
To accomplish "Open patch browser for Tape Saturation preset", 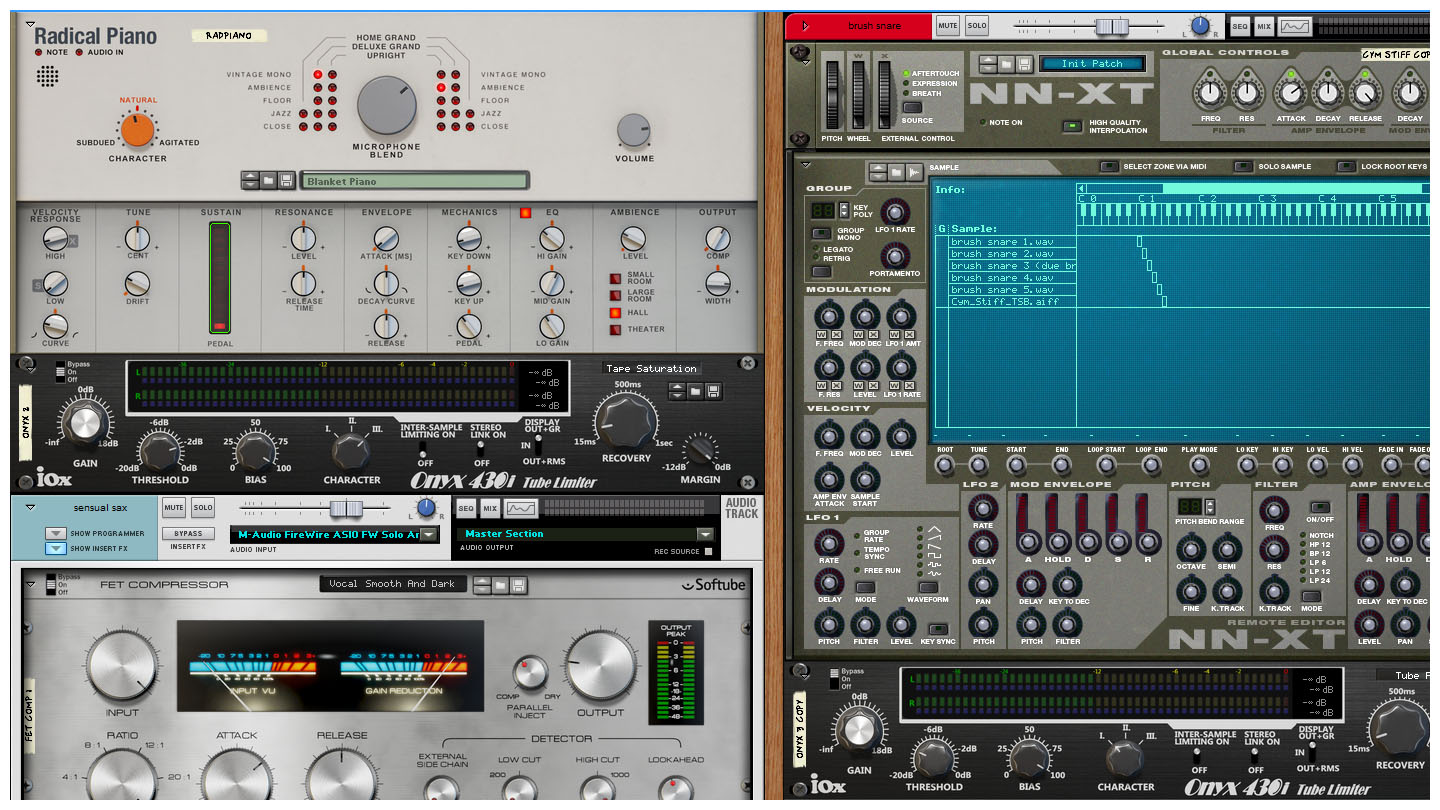I will (x=696, y=391).
